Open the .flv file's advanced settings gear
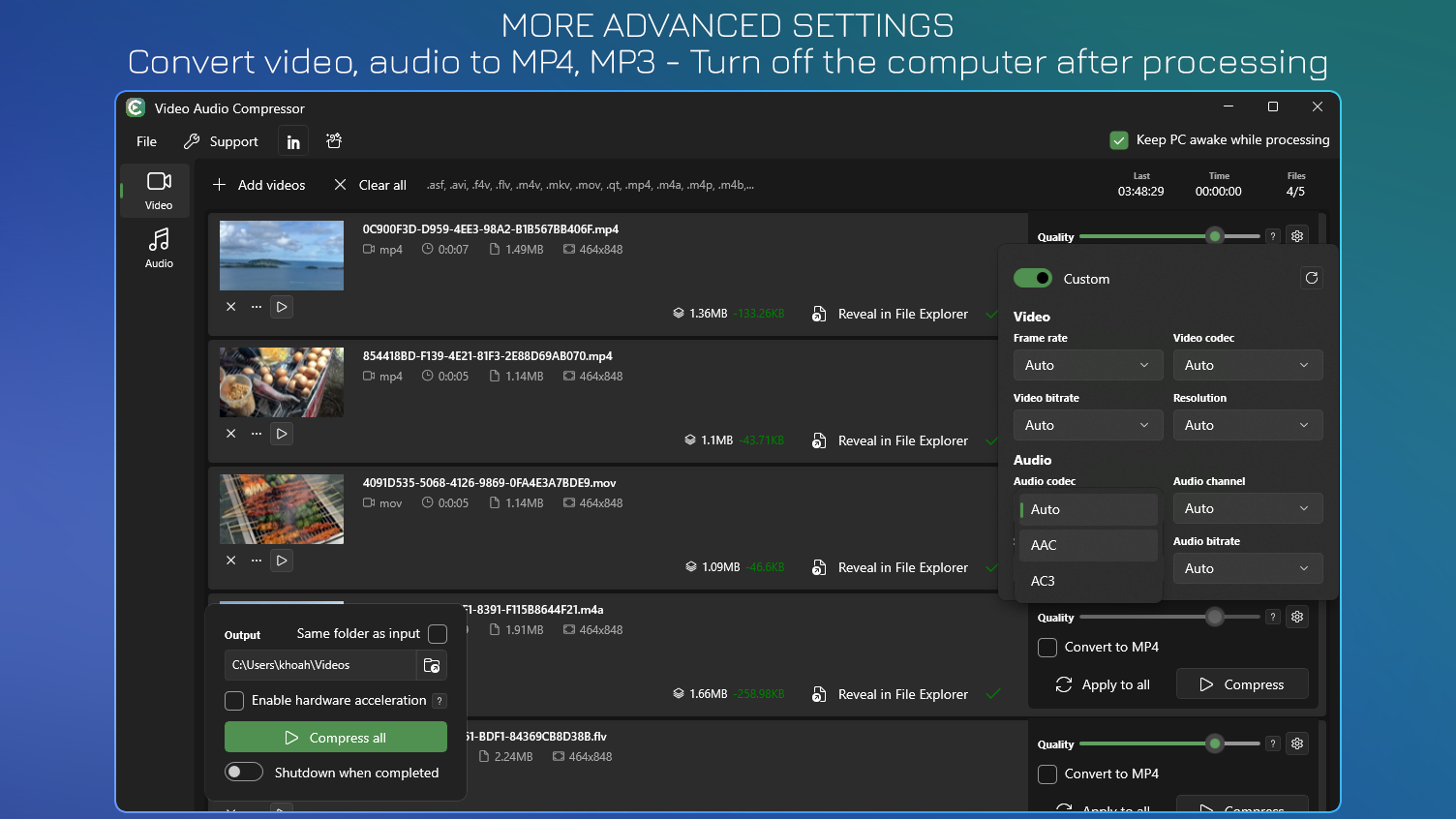Image resolution: width=1456 pixels, height=819 pixels. (1297, 743)
